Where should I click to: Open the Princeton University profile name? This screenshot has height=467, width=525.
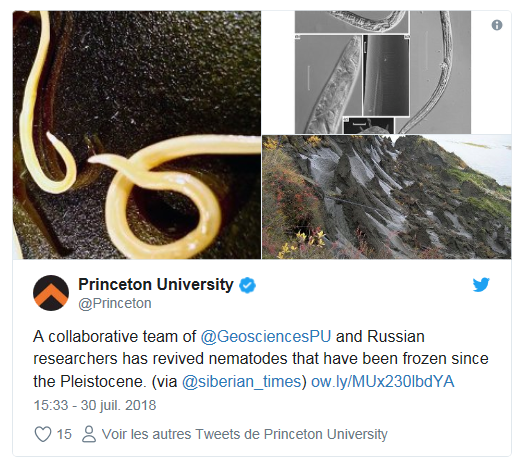point(156,285)
